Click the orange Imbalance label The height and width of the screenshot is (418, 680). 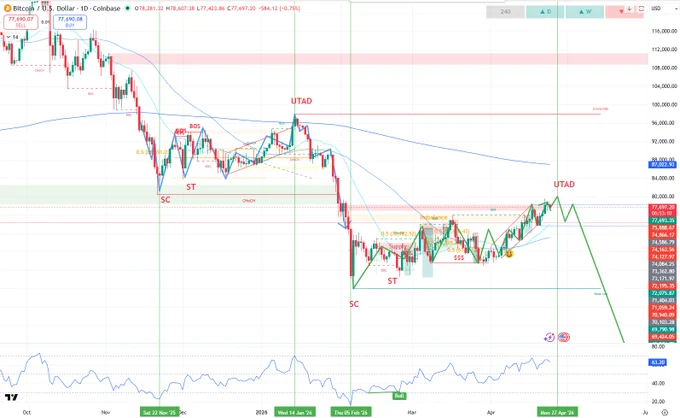(x=433, y=217)
